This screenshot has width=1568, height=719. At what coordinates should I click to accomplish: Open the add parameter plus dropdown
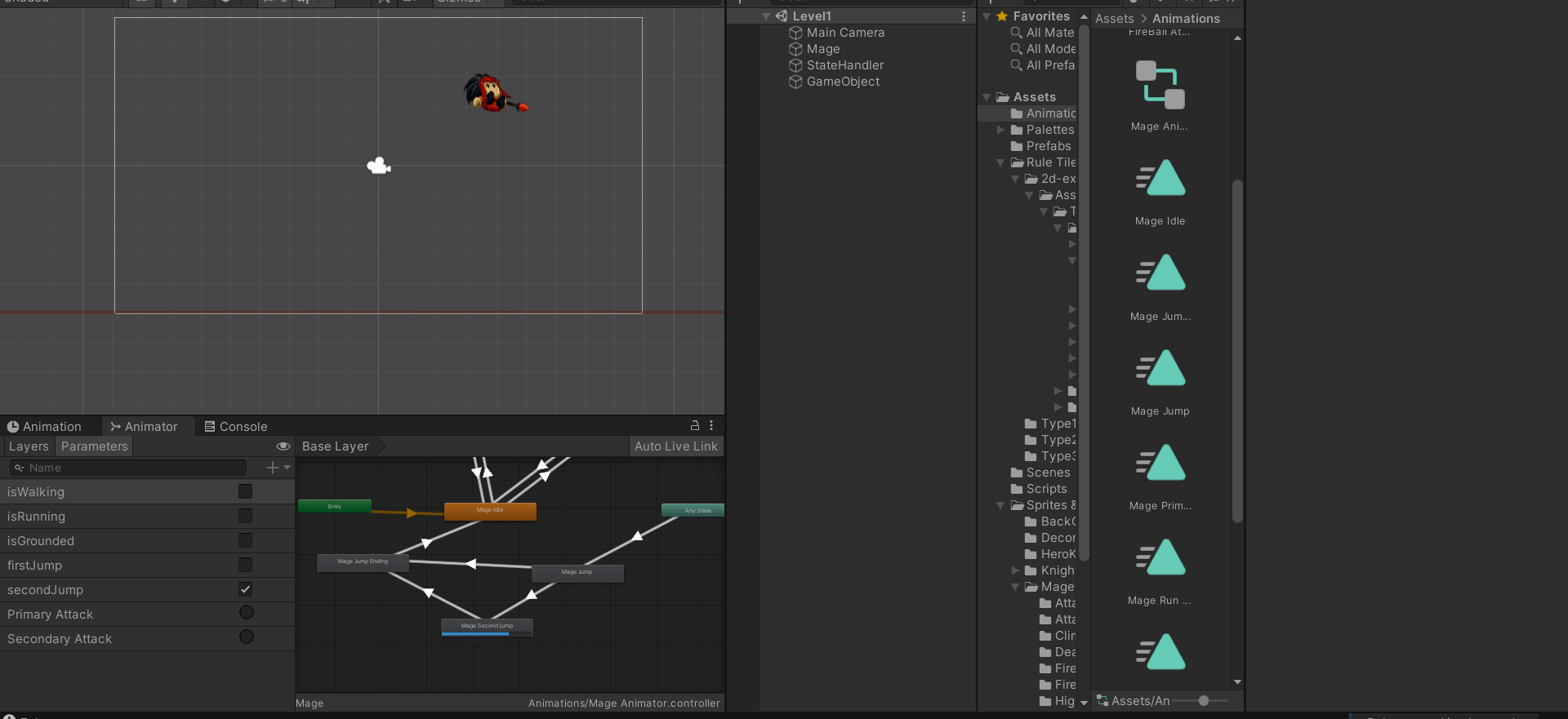coord(278,468)
